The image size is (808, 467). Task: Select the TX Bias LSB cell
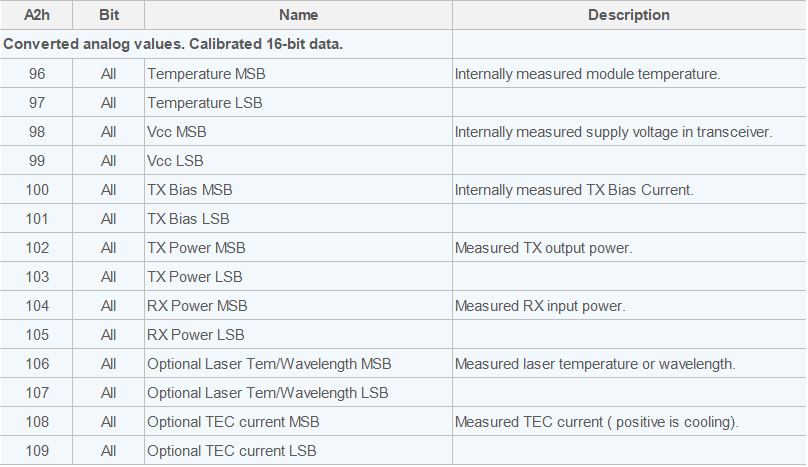coord(189,219)
